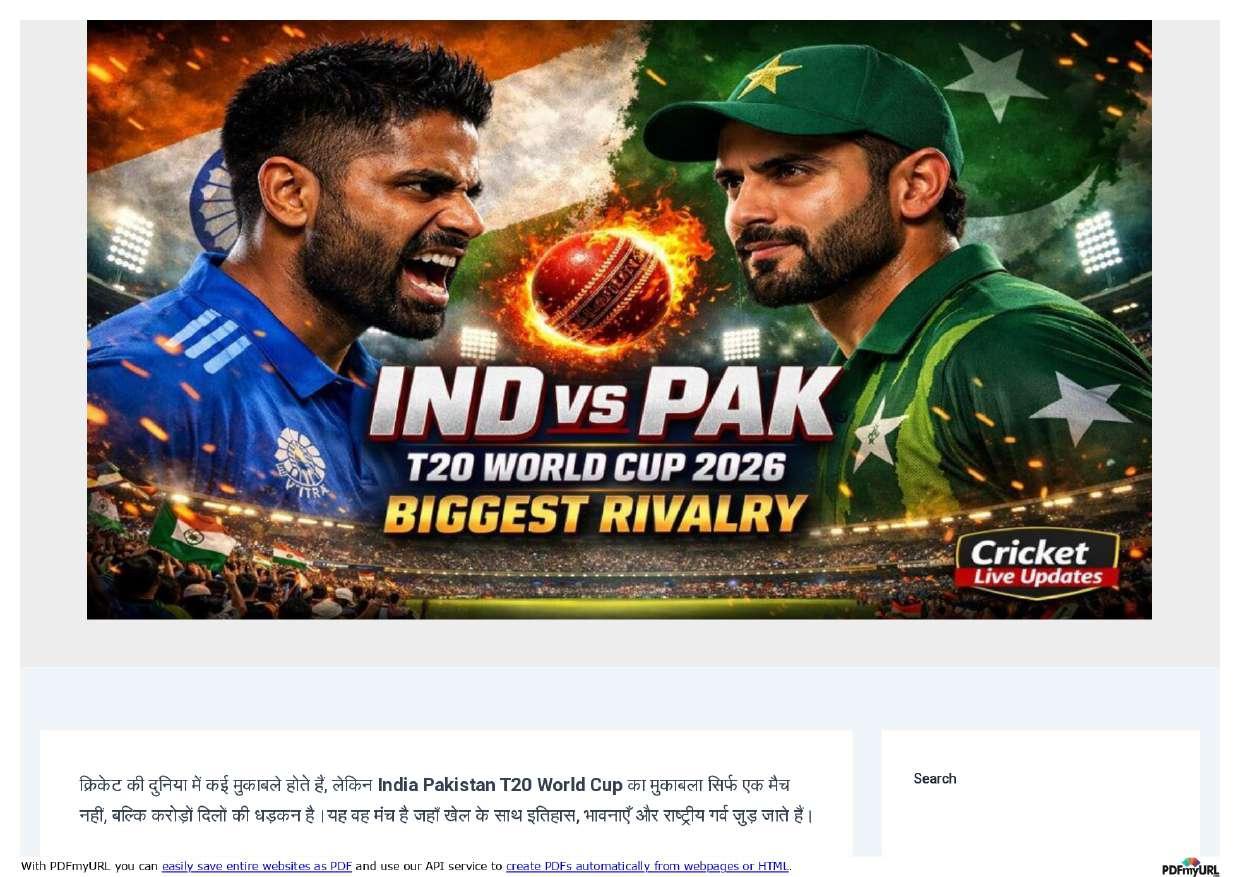Click the Cricket Live Updates badge
The image size is (1240, 877).
(1037, 563)
